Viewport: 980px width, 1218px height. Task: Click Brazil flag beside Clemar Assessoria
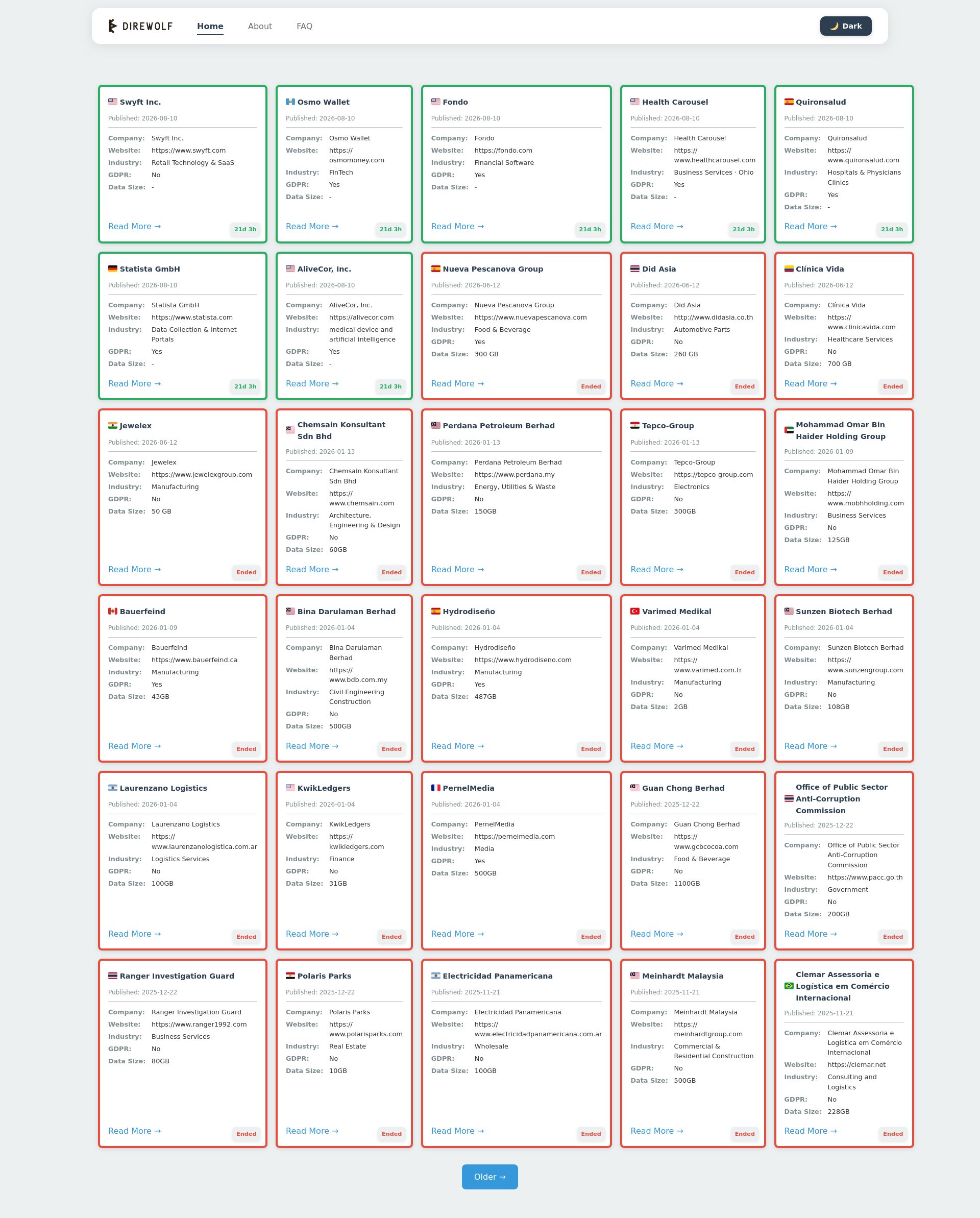coord(789,986)
